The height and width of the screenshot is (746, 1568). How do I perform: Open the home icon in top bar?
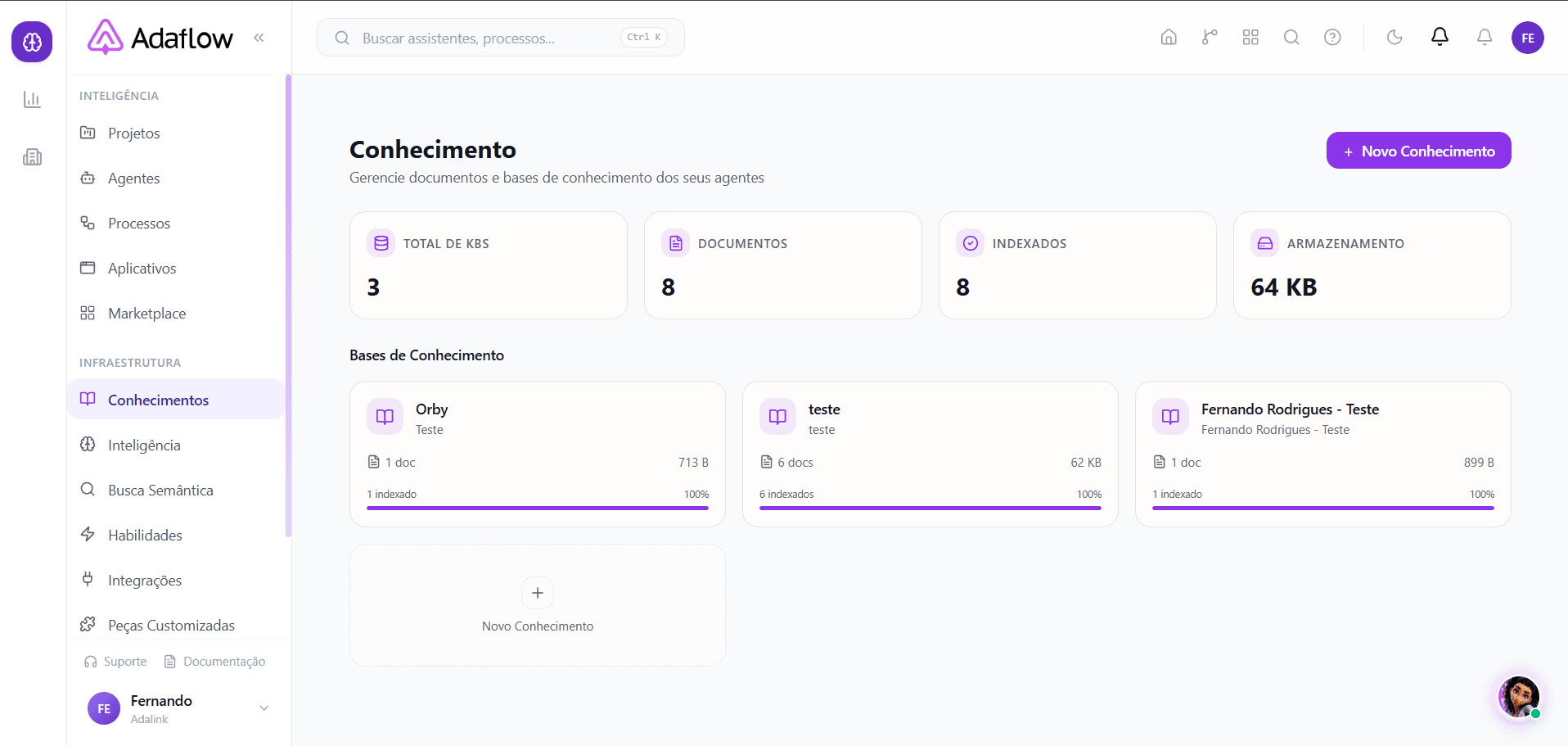pyautogui.click(x=1169, y=37)
